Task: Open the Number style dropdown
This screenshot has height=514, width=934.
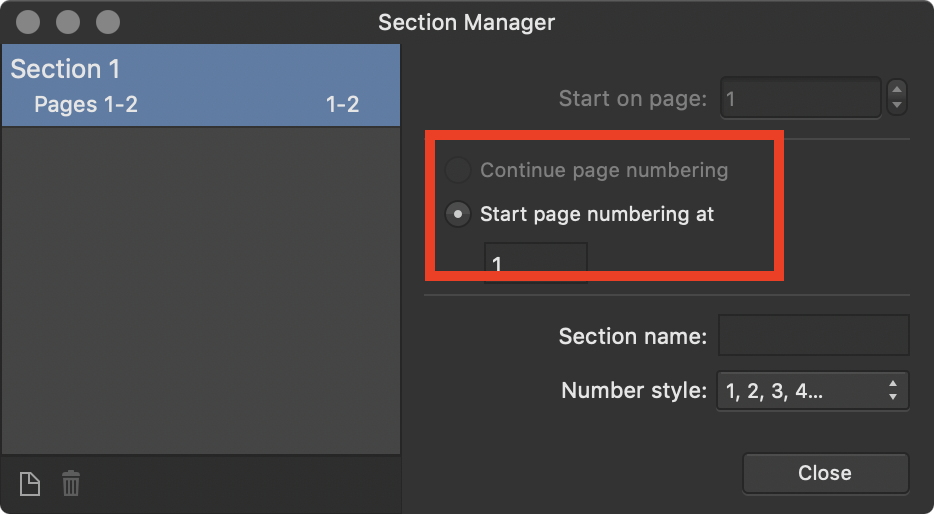Action: coord(812,391)
